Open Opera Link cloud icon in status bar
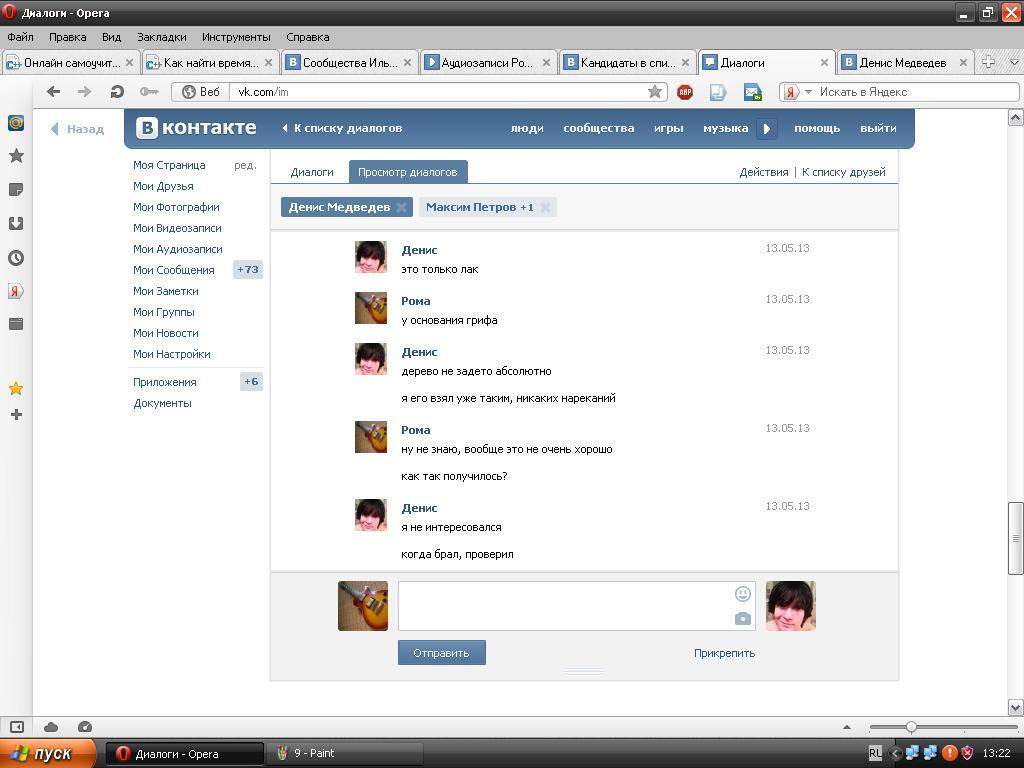The height and width of the screenshot is (768, 1024). [51, 727]
